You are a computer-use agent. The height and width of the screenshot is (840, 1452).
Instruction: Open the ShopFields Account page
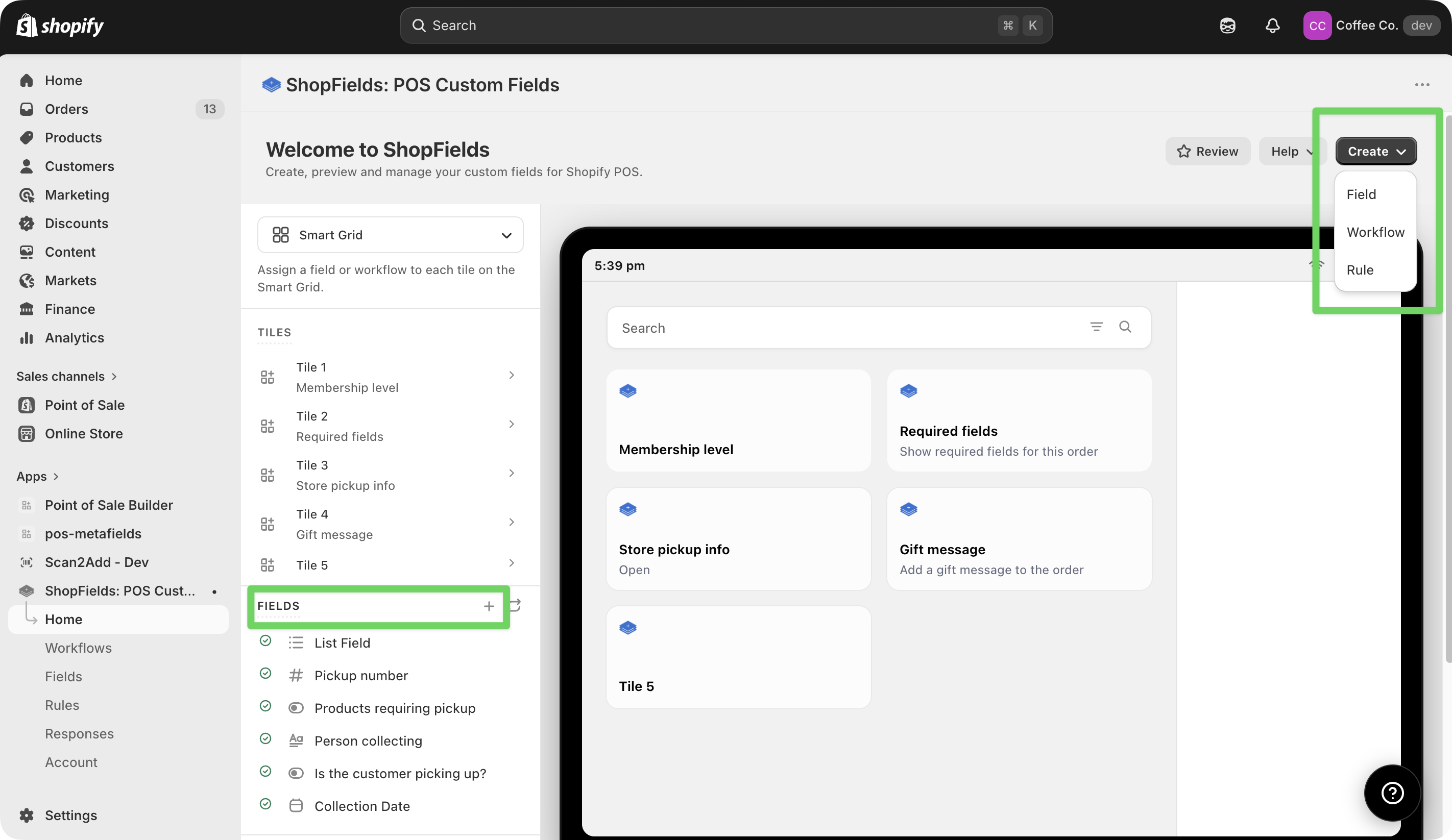(71, 762)
